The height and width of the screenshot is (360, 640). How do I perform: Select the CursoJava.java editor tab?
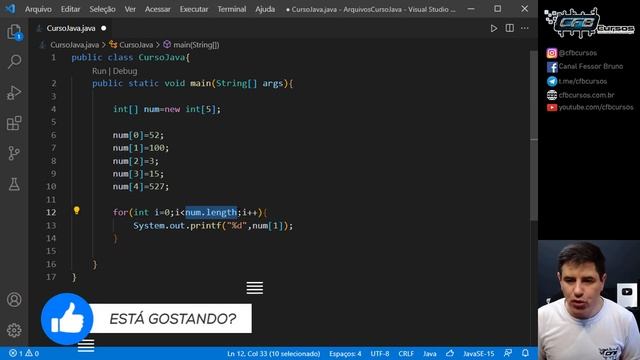71,28
